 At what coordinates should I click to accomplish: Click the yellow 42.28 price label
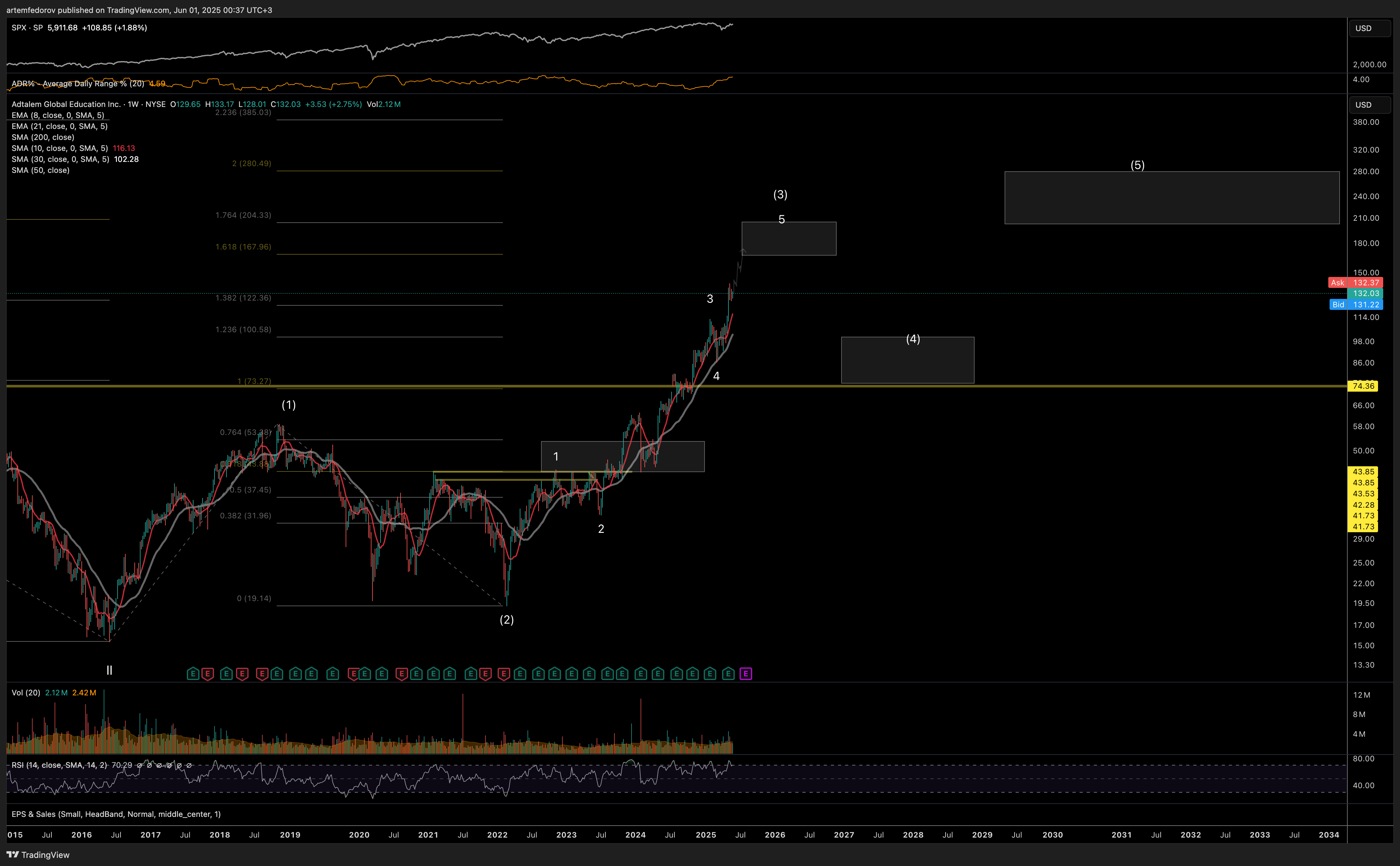coord(1363,505)
